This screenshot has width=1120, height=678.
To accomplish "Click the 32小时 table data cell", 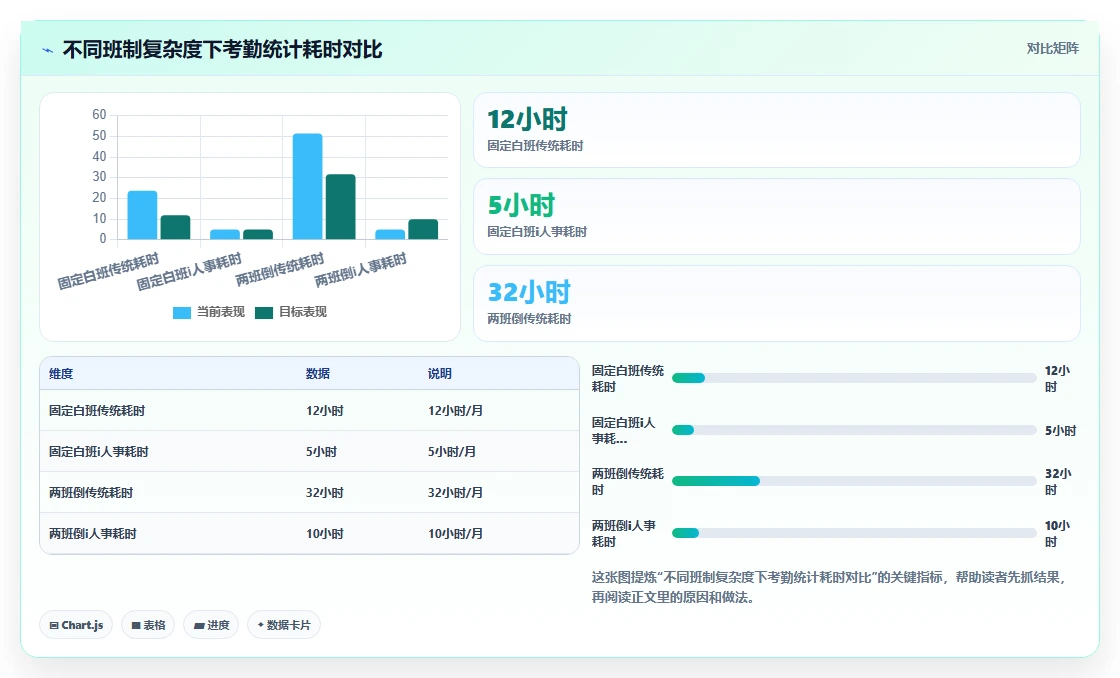I will (x=325, y=492).
